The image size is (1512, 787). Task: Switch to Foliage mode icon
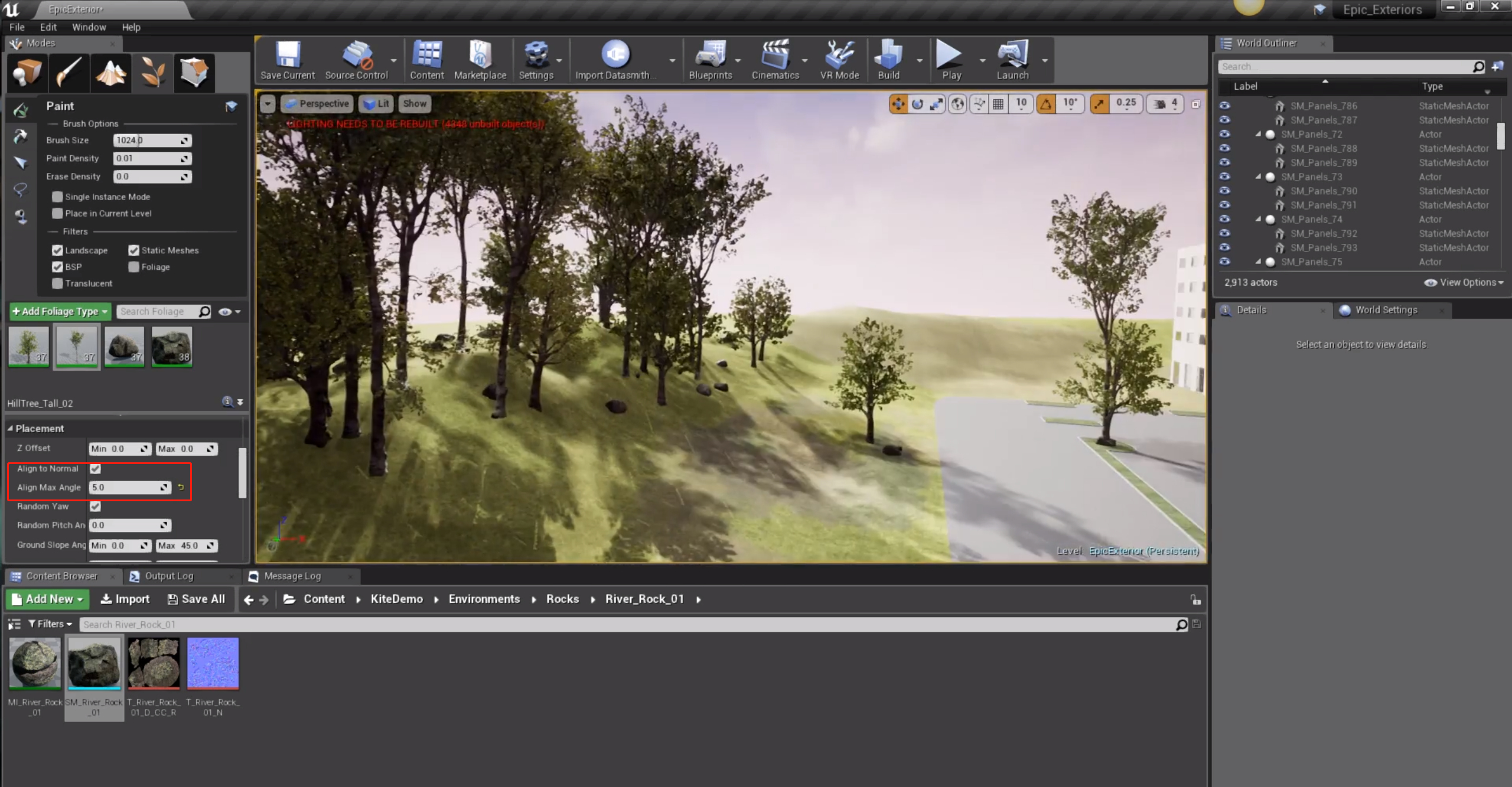(x=153, y=73)
